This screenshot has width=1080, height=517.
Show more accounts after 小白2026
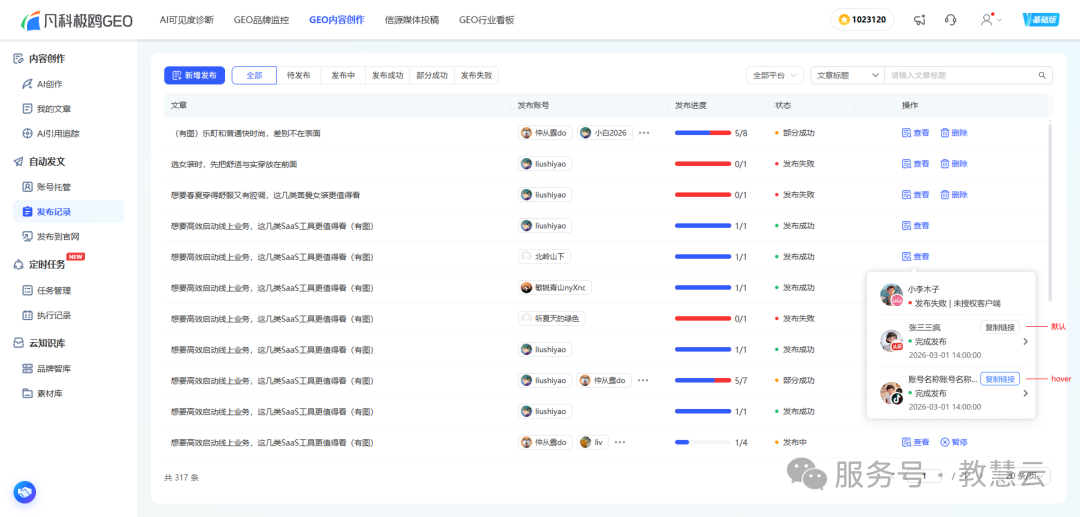(x=644, y=133)
